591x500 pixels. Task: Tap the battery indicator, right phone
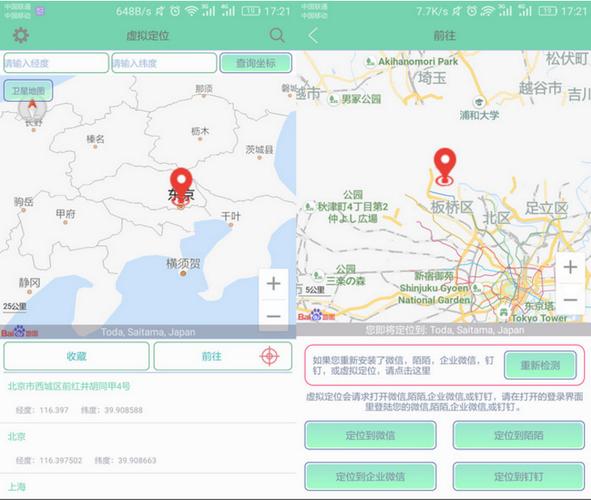pos(548,11)
